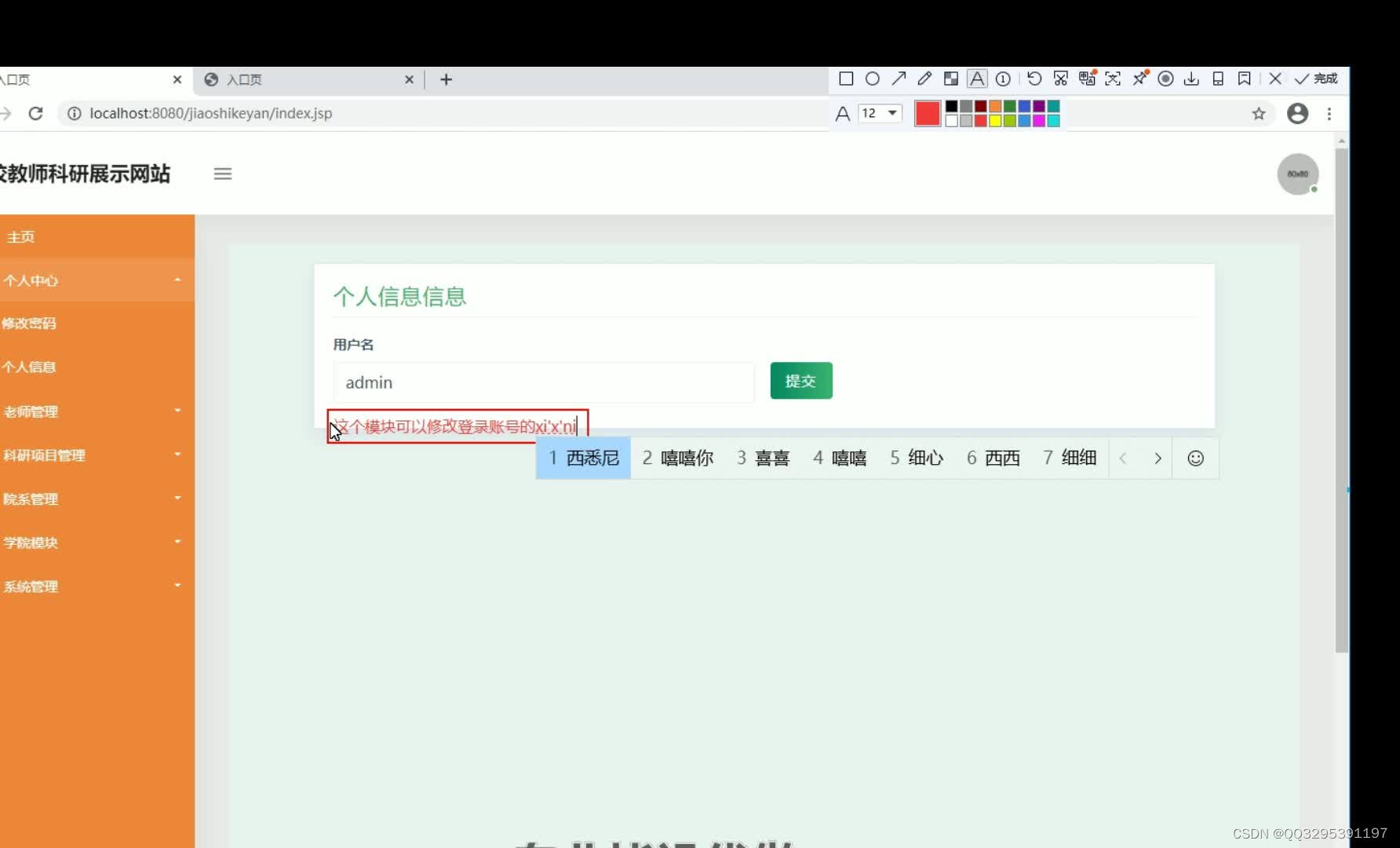Choose IME candidate 2 嘻嘻你
The image size is (1400, 848).
click(678, 458)
